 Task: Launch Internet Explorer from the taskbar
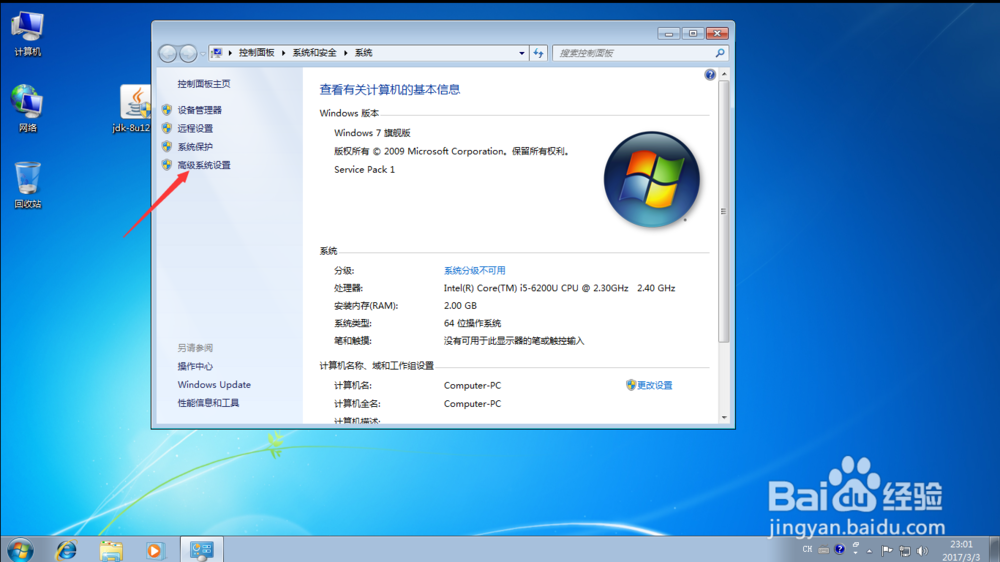click(66, 550)
